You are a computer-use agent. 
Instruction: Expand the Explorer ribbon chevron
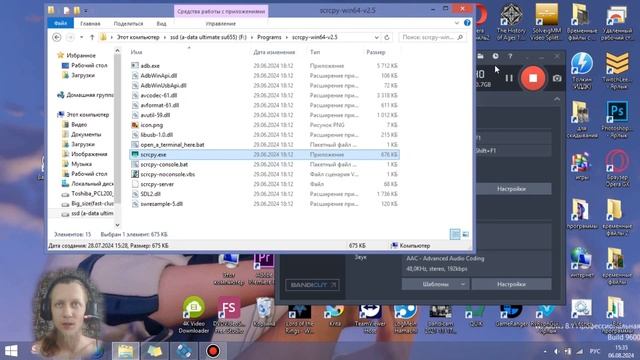[x=457, y=23]
